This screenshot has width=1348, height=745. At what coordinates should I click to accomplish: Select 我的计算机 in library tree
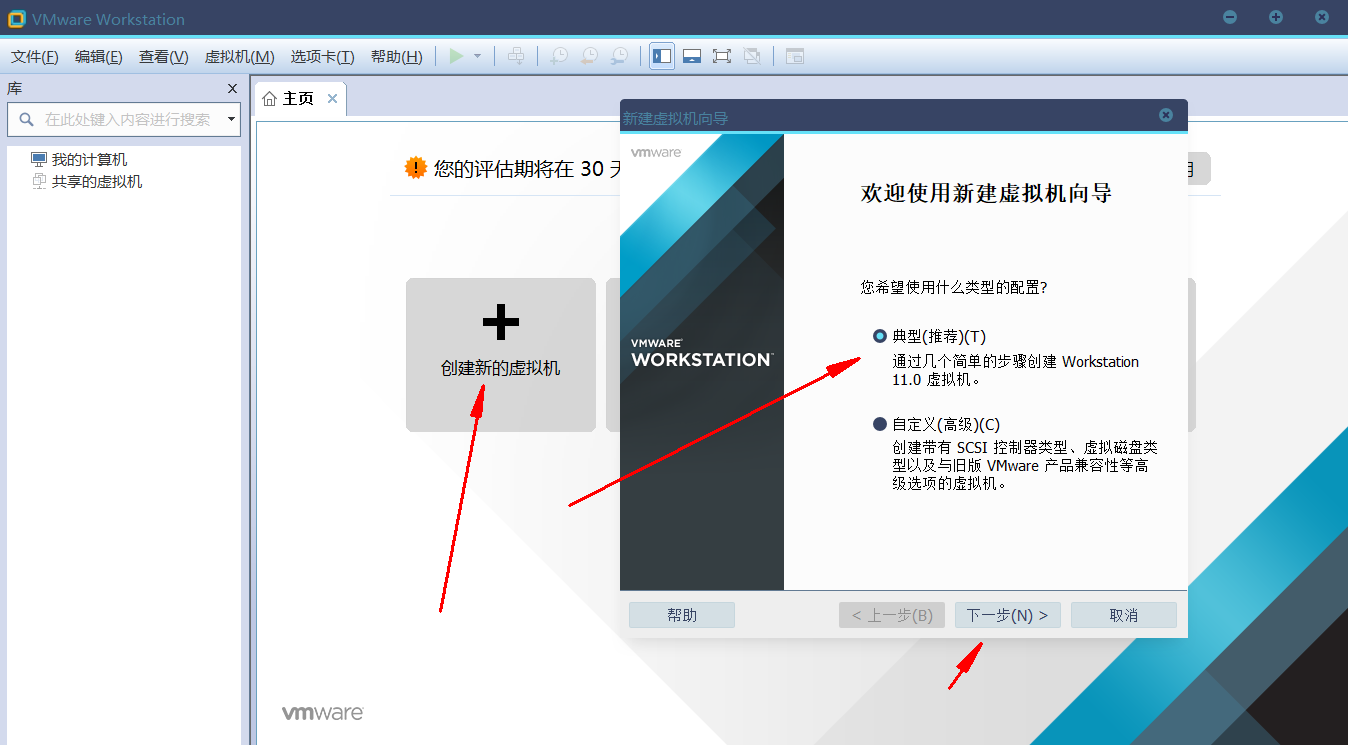coord(89,160)
